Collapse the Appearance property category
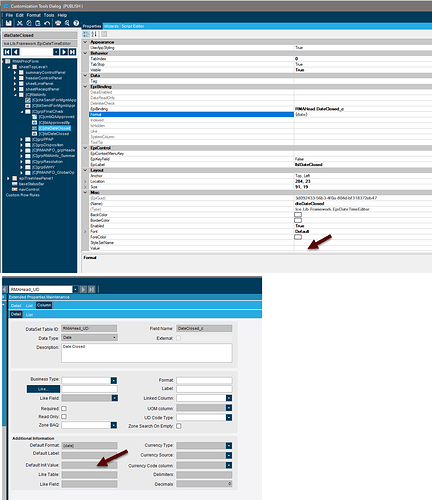Viewport: 432px width, 500px height. pos(85,42)
